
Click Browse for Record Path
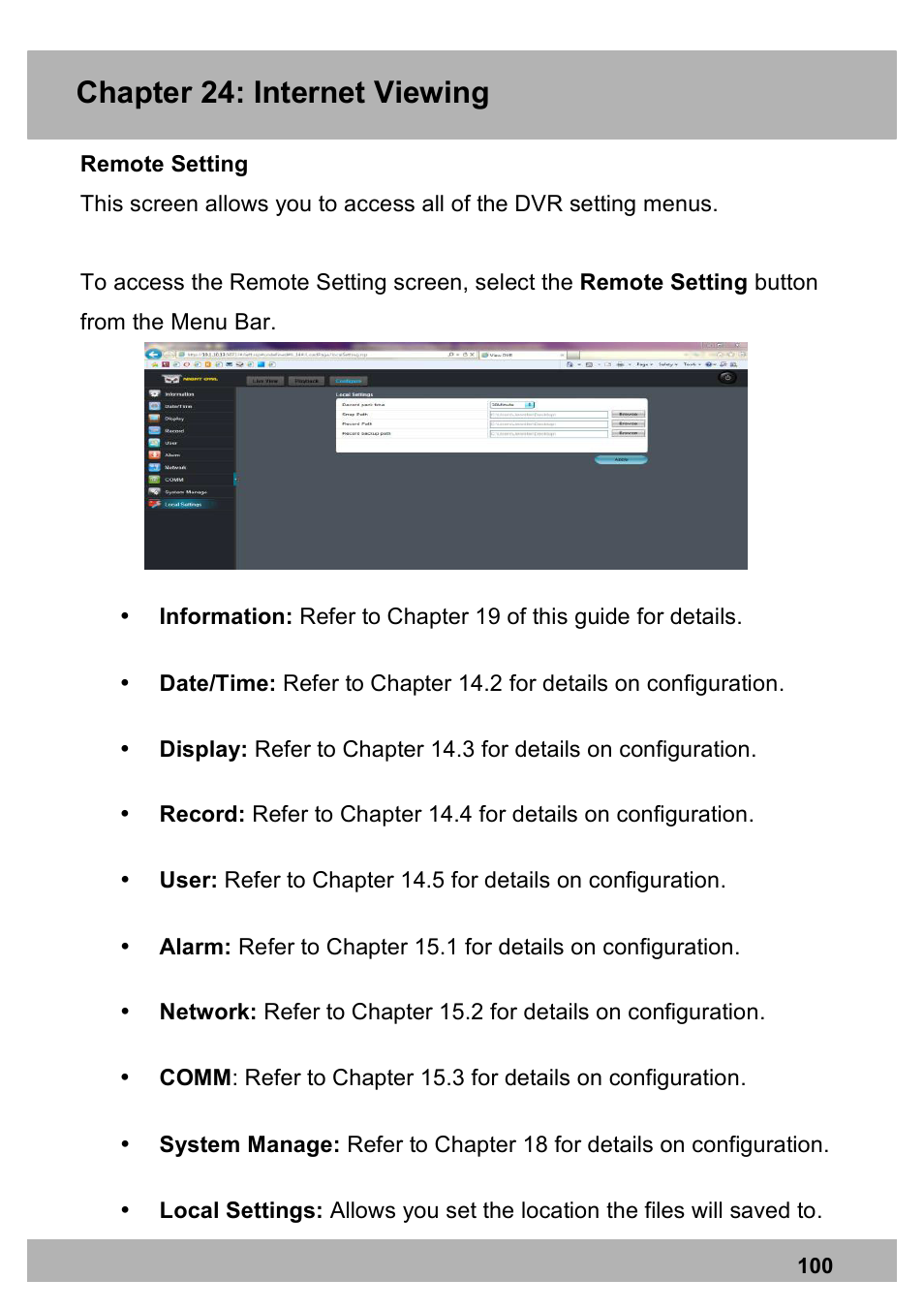(629, 424)
